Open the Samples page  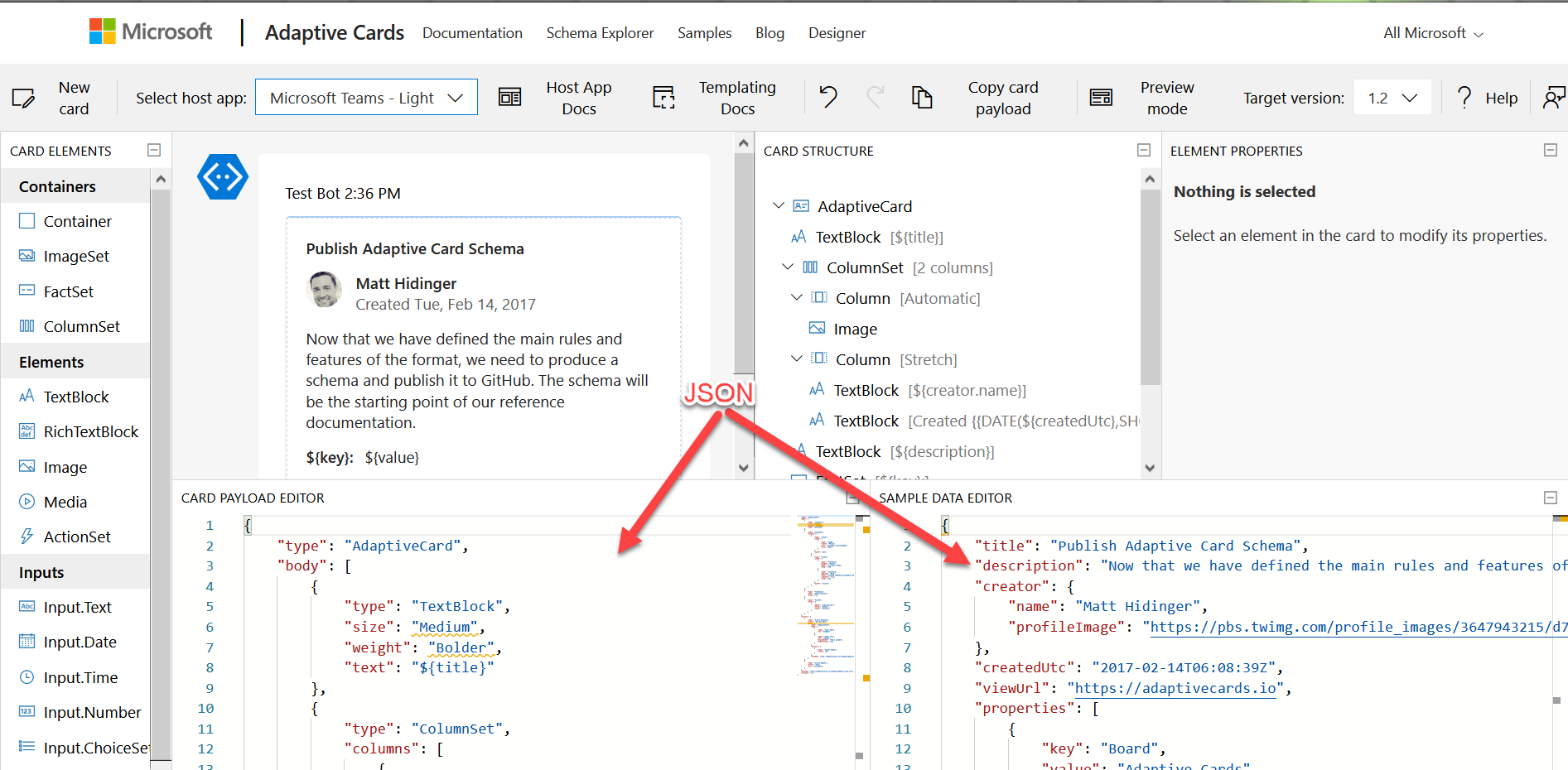pos(704,33)
